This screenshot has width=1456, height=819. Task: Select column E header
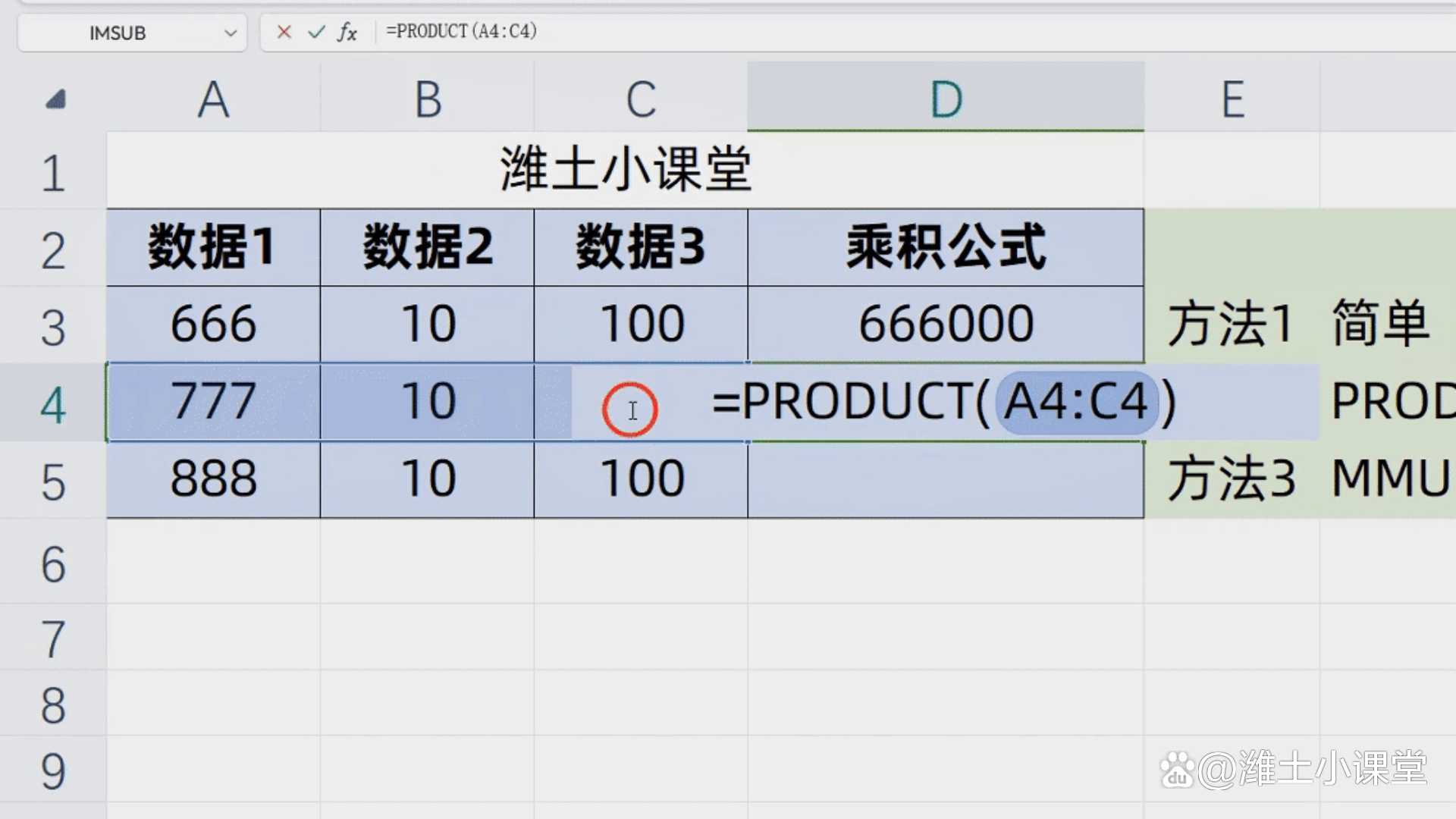pyautogui.click(x=1232, y=99)
